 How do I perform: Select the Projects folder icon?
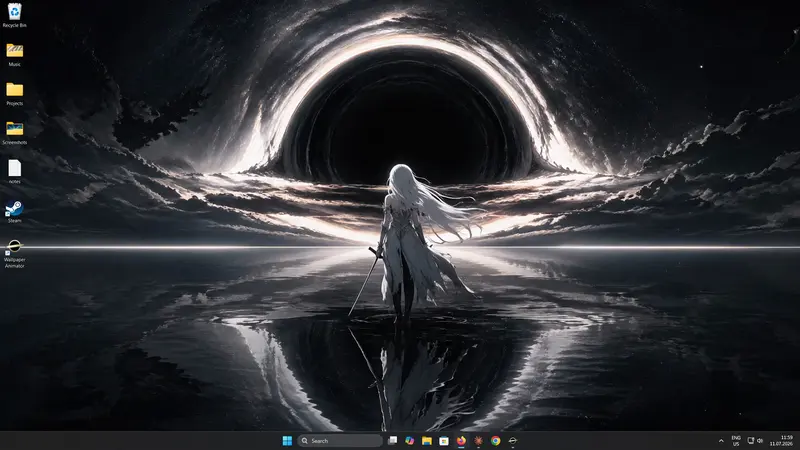coord(14,94)
